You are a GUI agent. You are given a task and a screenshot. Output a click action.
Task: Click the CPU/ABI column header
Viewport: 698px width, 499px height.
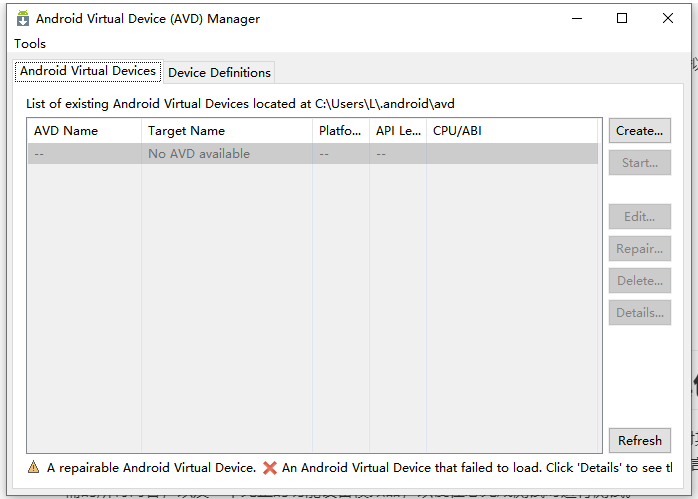[x=512, y=131]
